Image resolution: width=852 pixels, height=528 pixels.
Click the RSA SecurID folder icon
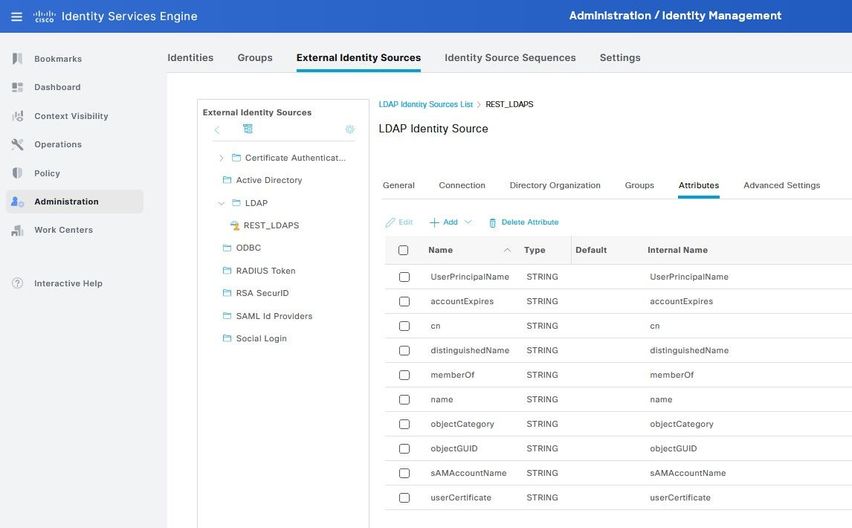point(227,293)
